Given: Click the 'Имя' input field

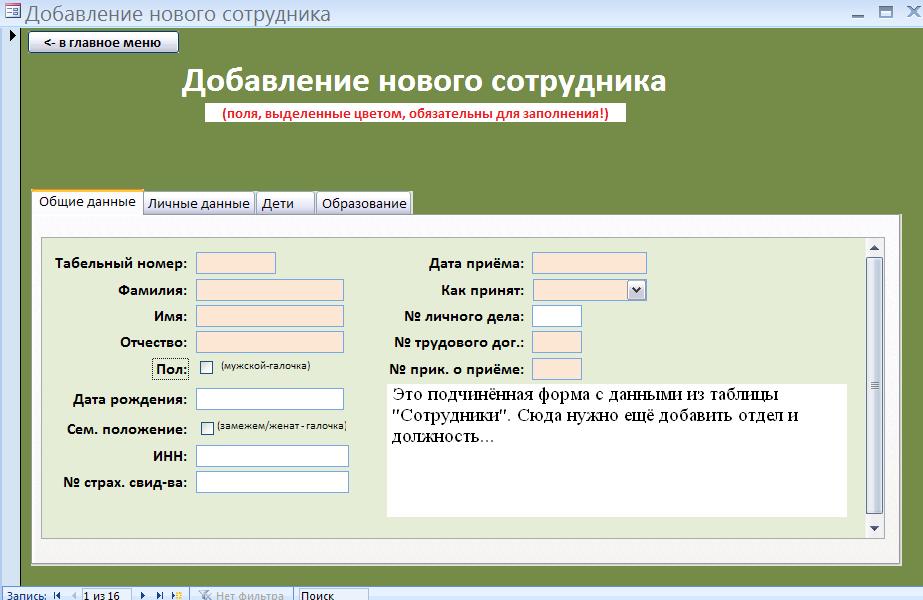Looking at the screenshot, I should point(270,316).
